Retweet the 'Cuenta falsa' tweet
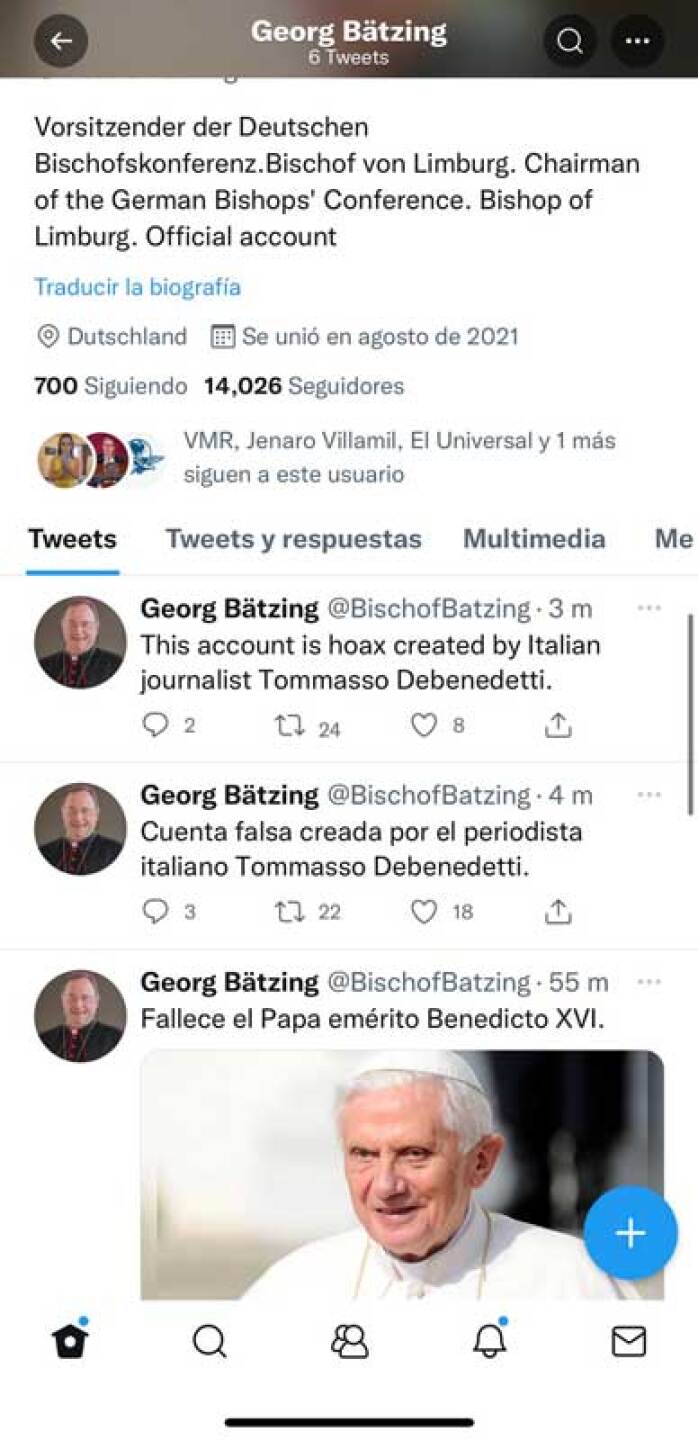Image resolution: width=698 pixels, height=1440 pixels. 290,911
